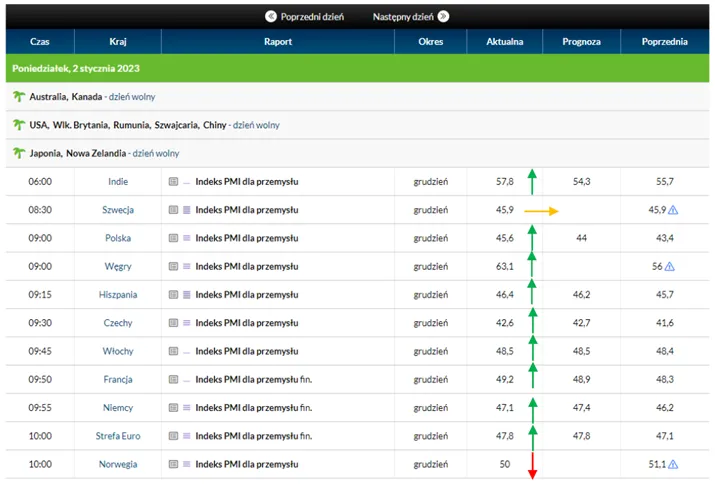Click palm icon beside Australia, Kanada holiday
This screenshot has width=715, height=485.
19,96
